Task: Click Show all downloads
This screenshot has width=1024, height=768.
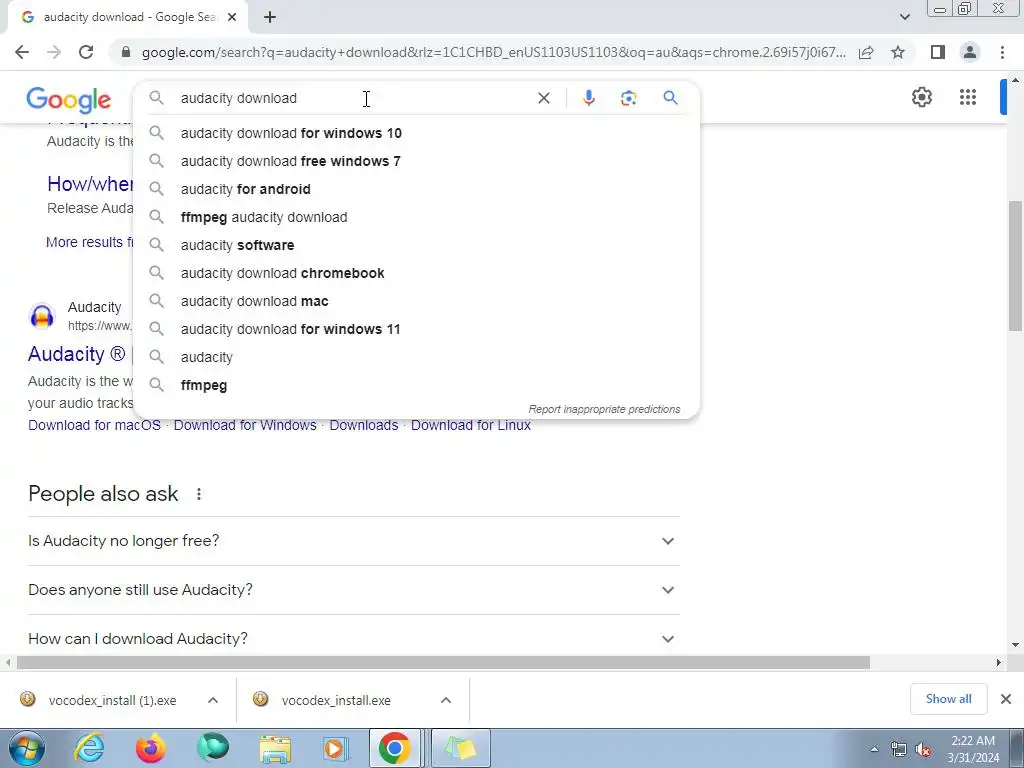Action: (948, 699)
